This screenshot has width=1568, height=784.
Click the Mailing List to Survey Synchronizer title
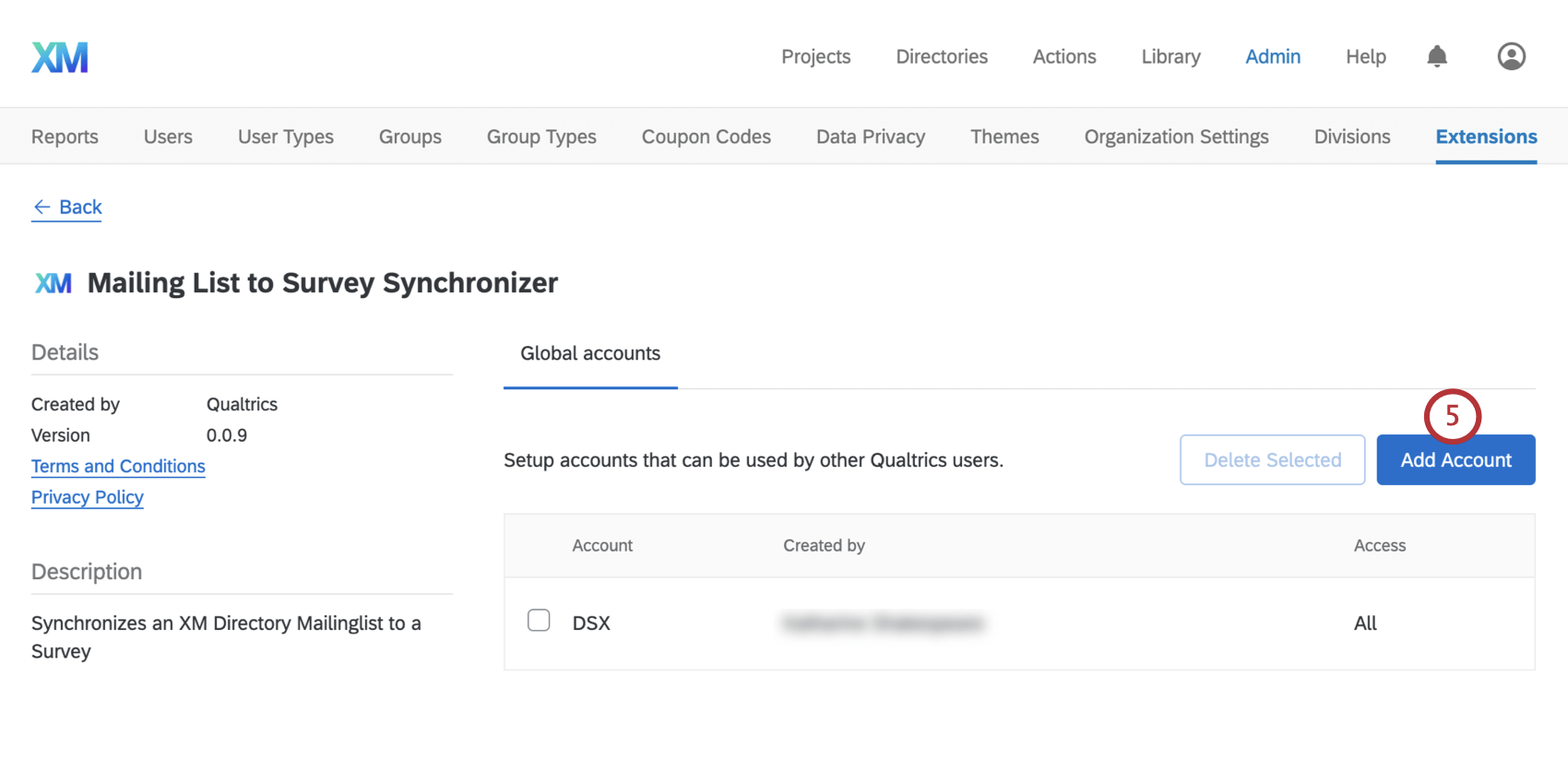coord(323,283)
